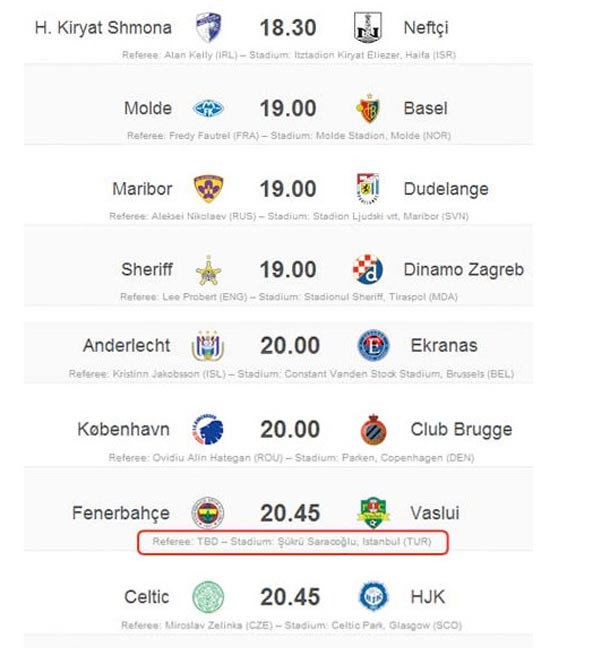The width and height of the screenshot is (610, 664).
Task: Open the Fenerbahçe team name link
Action: pyautogui.click(x=121, y=513)
